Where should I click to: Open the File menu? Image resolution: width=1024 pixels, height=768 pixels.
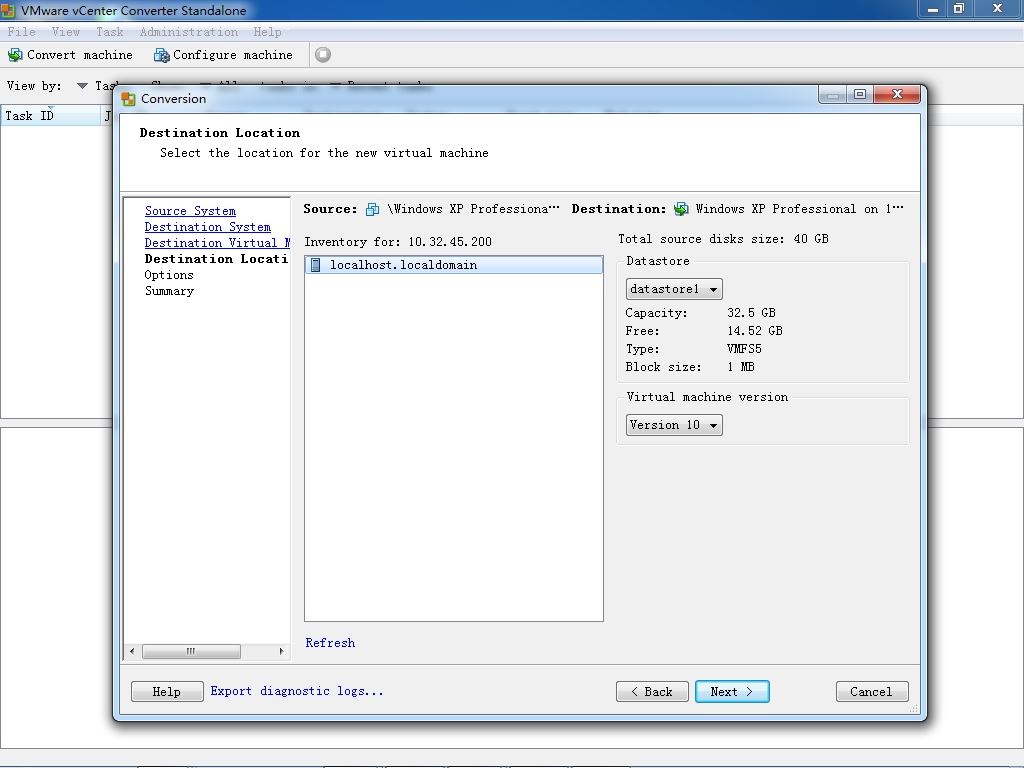22,31
